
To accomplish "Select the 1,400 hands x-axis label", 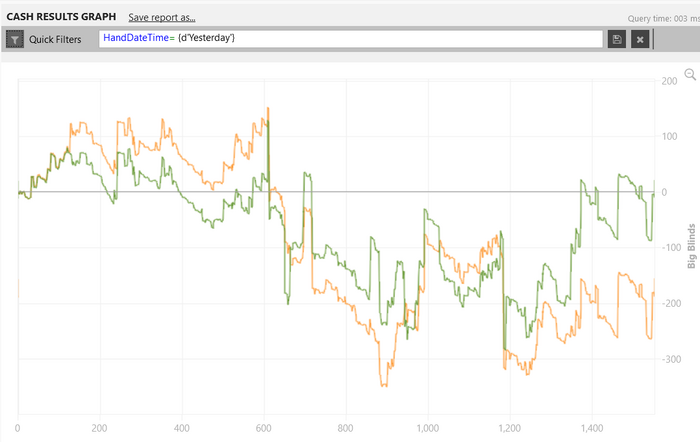I will point(592,428).
